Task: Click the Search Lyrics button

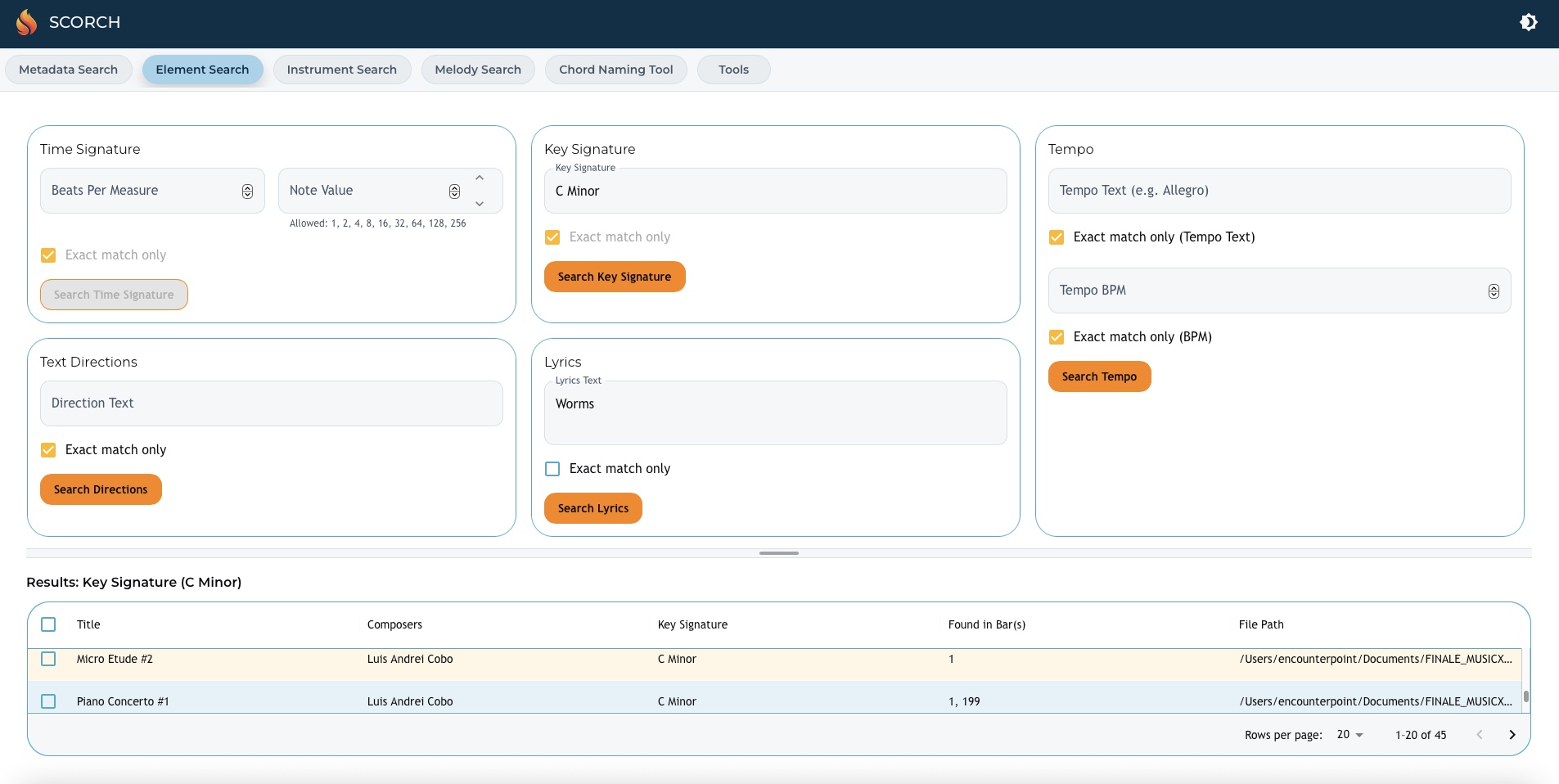Action: point(593,508)
